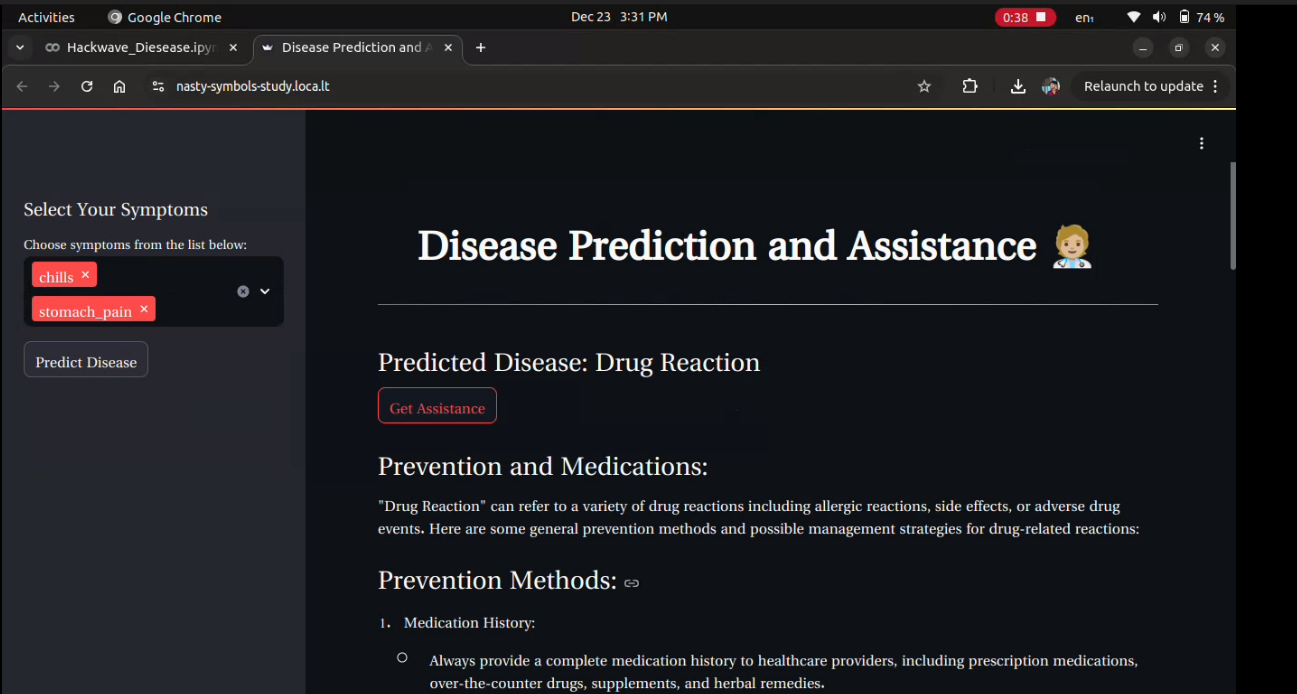Screen dimensions: 1297x694
Task: Click the Wi-Fi status icon
Action: (1133, 16)
